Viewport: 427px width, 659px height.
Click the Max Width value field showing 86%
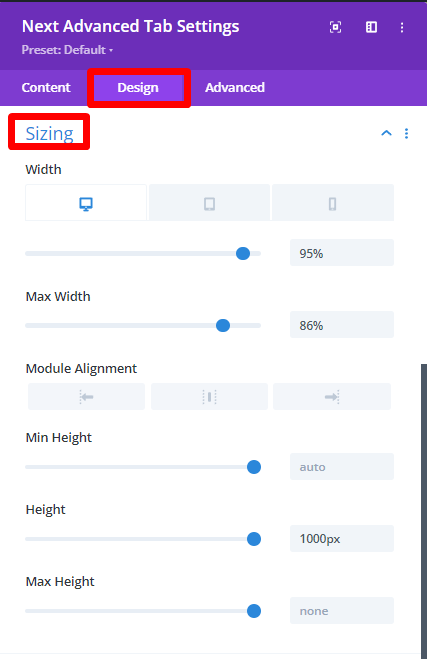pyautogui.click(x=342, y=325)
